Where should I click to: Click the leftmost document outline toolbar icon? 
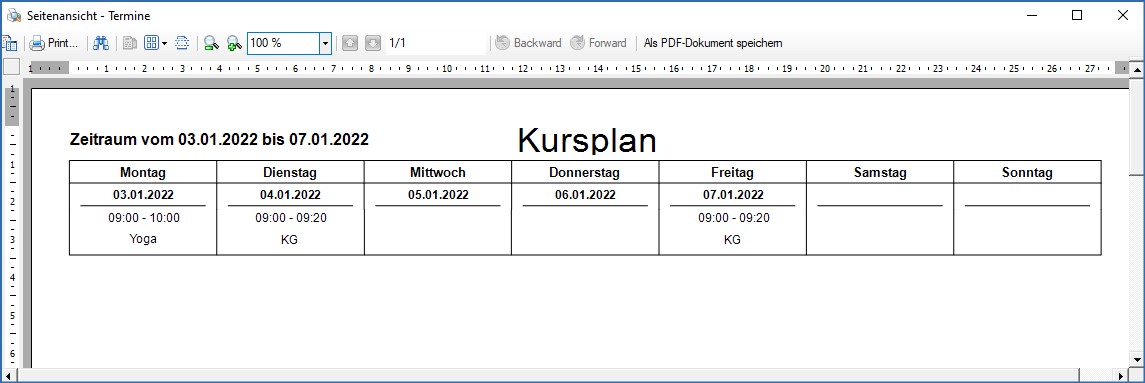pos(9,43)
